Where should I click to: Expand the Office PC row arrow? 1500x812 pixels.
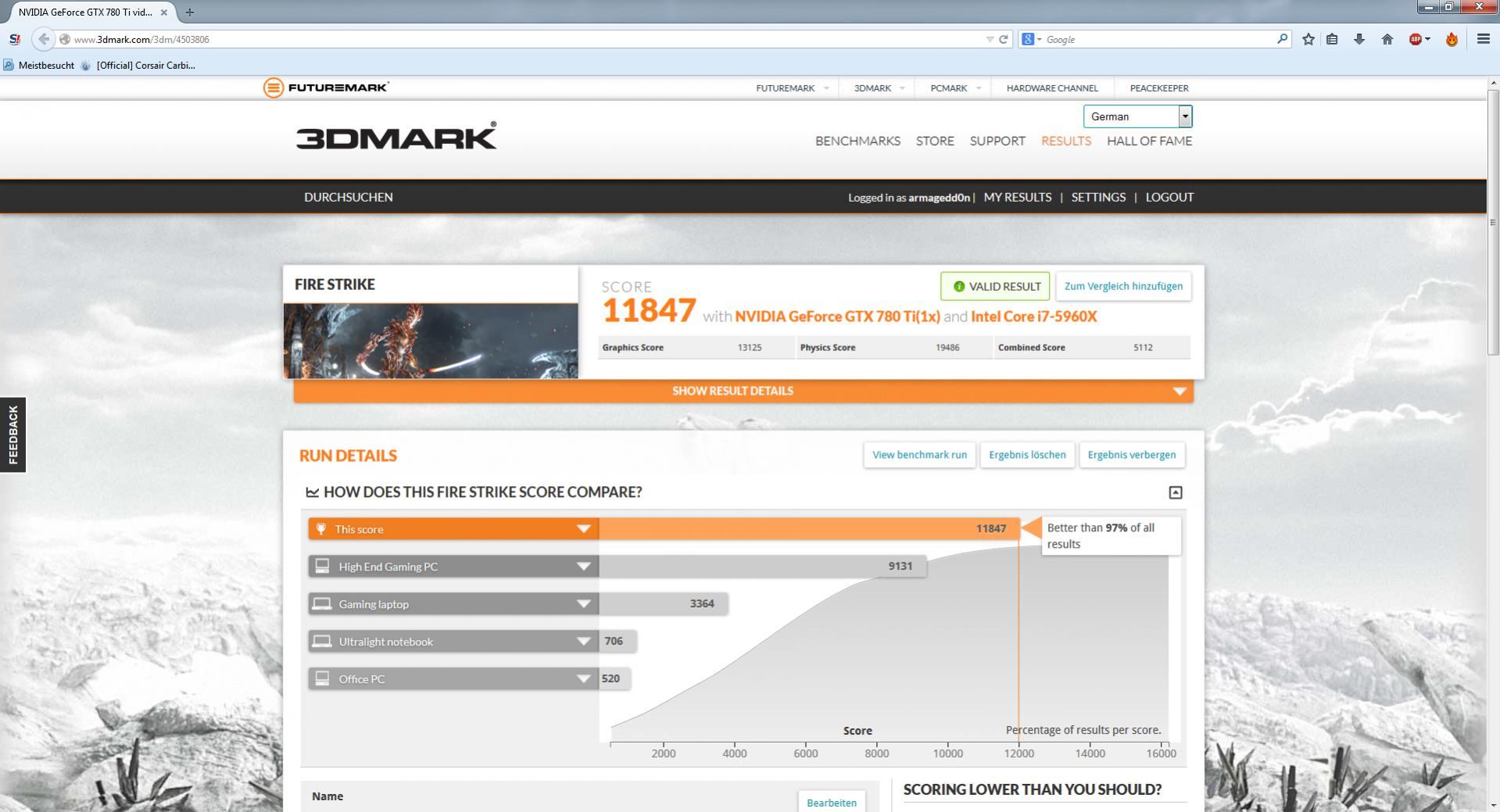tap(583, 679)
